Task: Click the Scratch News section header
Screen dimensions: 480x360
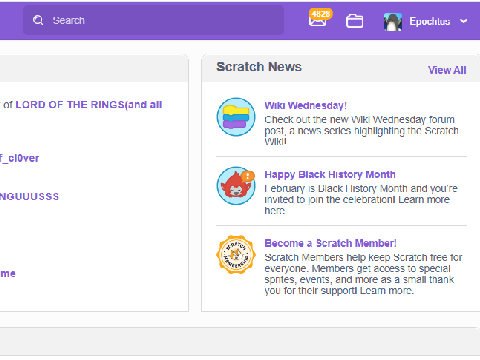Action: point(259,67)
